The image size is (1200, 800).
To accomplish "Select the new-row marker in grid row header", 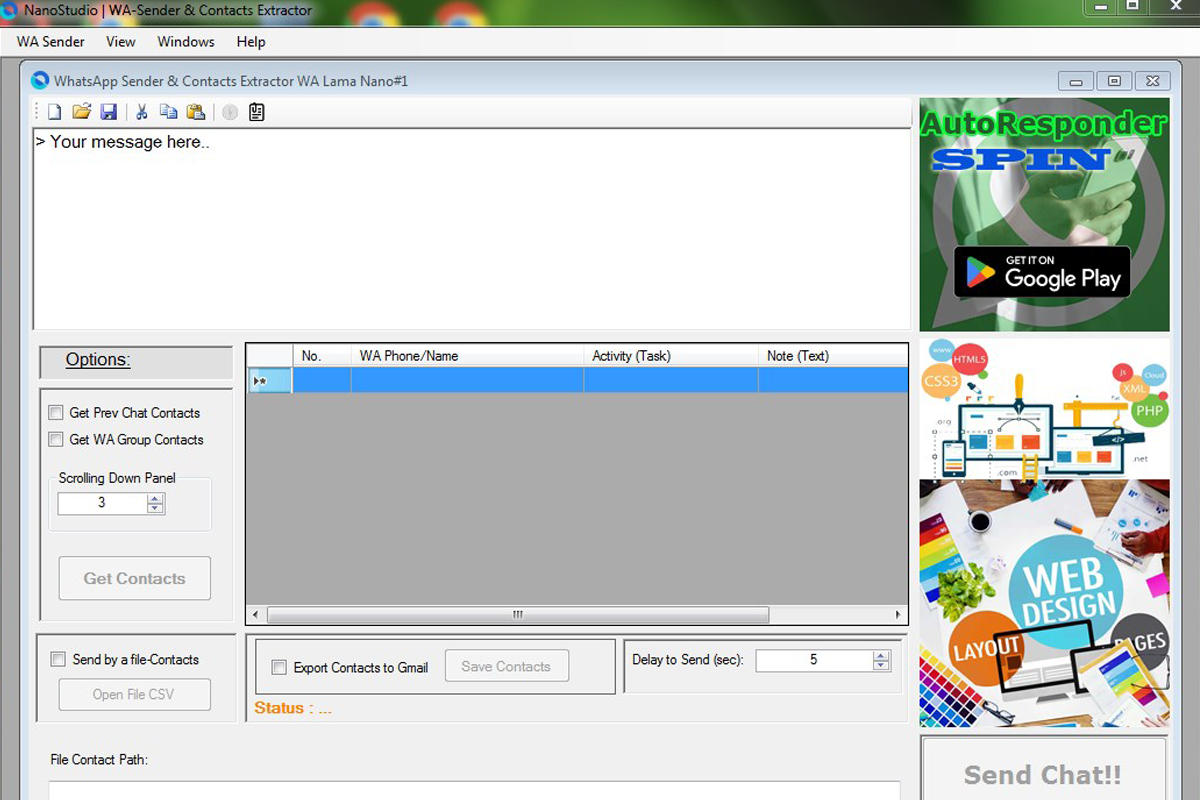I will click(x=269, y=380).
